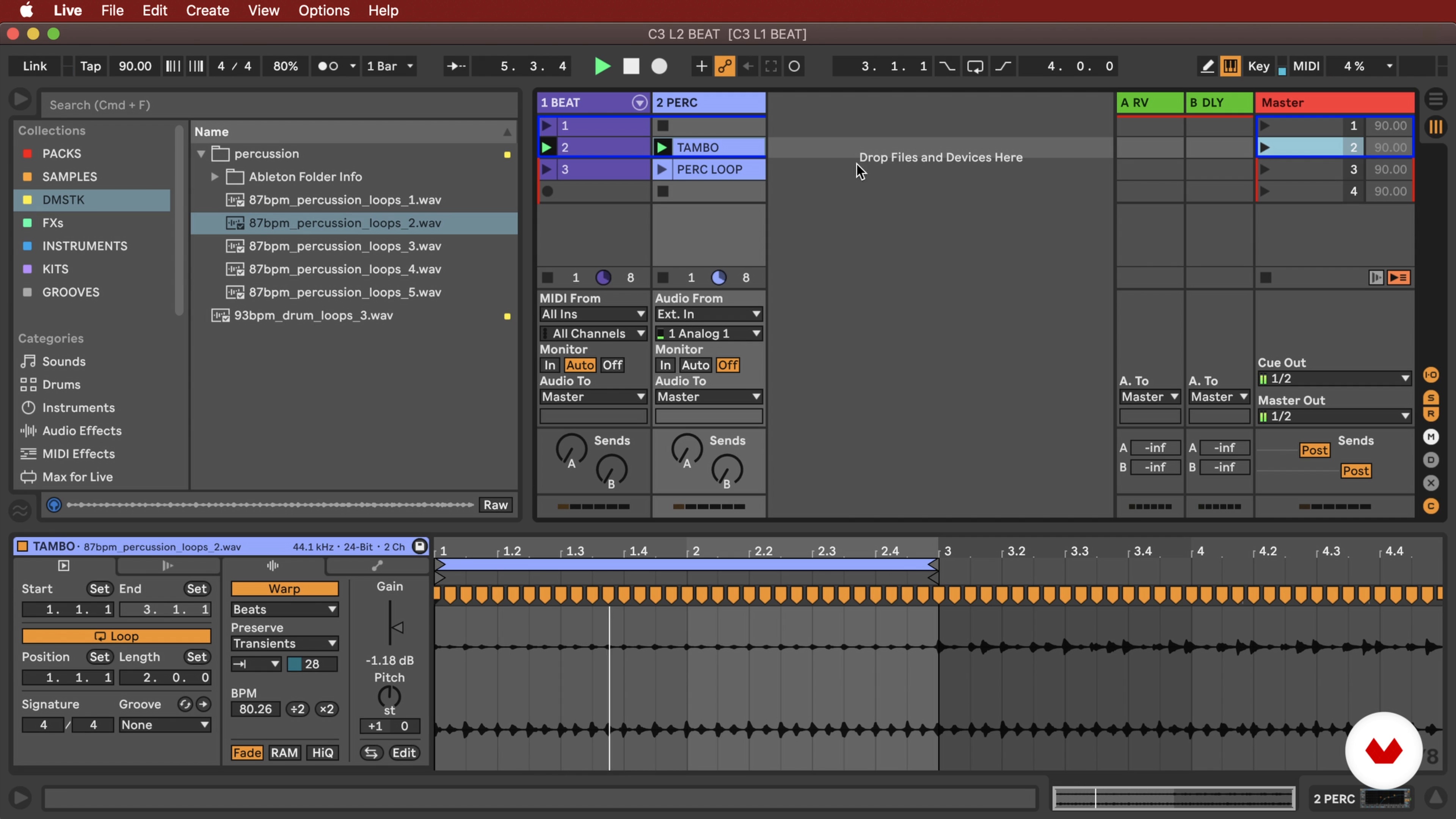Collapse the percussion folder
1456x819 pixels.
point(201,154)
